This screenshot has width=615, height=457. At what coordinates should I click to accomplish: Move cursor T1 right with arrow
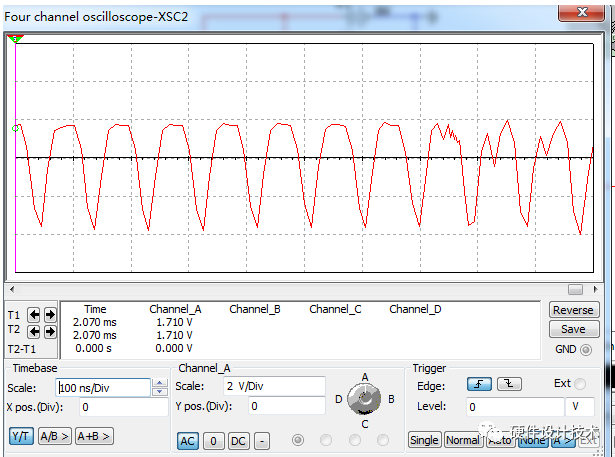coord(50,315)
